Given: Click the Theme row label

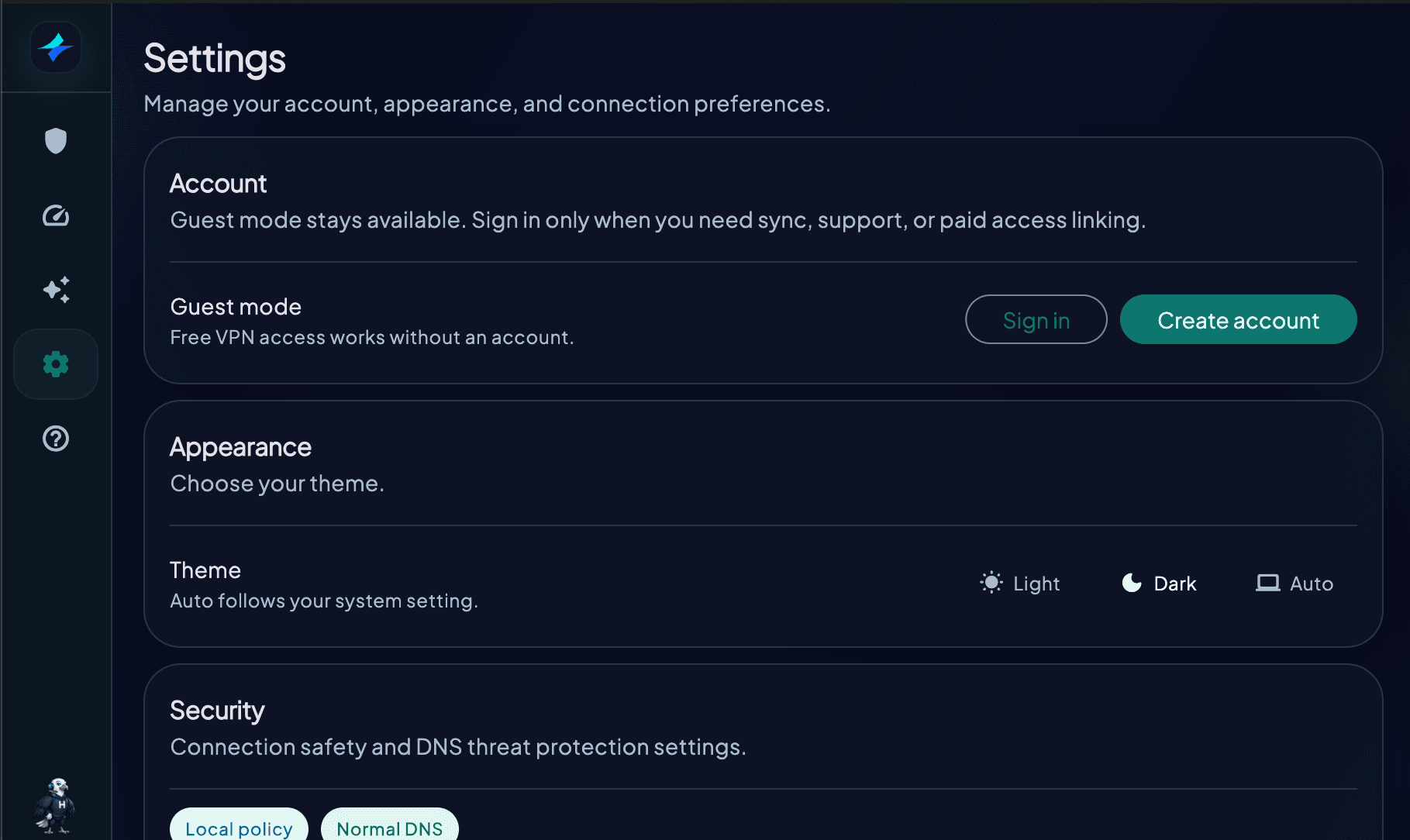Looking at the screenshot, I should tap(205, 570).
